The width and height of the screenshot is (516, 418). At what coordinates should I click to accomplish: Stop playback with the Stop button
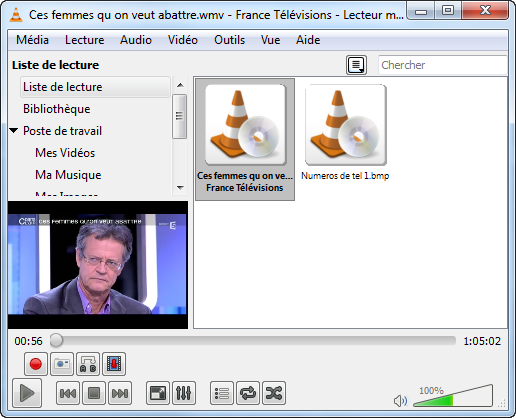pos(94,393)
